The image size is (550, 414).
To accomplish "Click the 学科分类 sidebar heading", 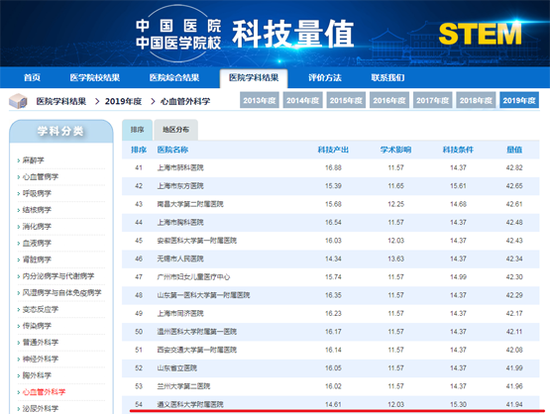I will (x=61, y=131).
